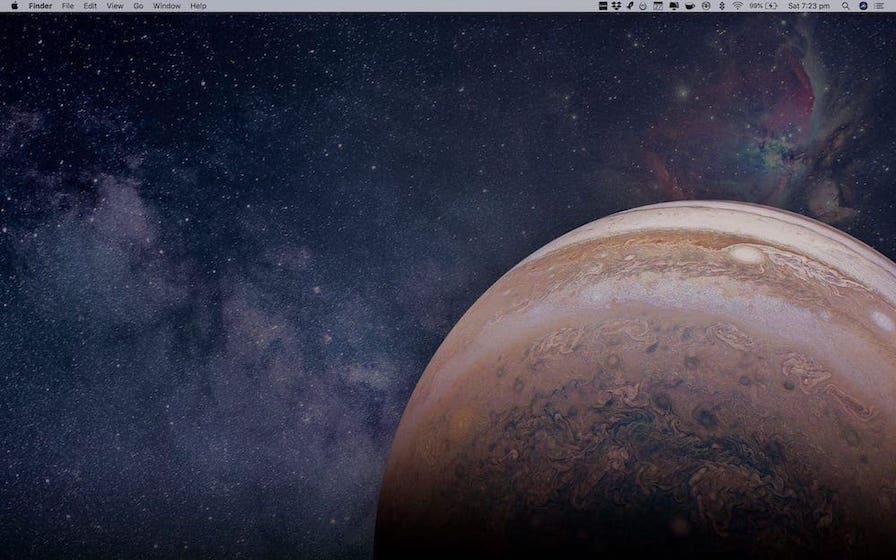The height and width of the screenshot is (560, 896).
Task: Click the rocket menu bar icon
Action: (630, 6)
